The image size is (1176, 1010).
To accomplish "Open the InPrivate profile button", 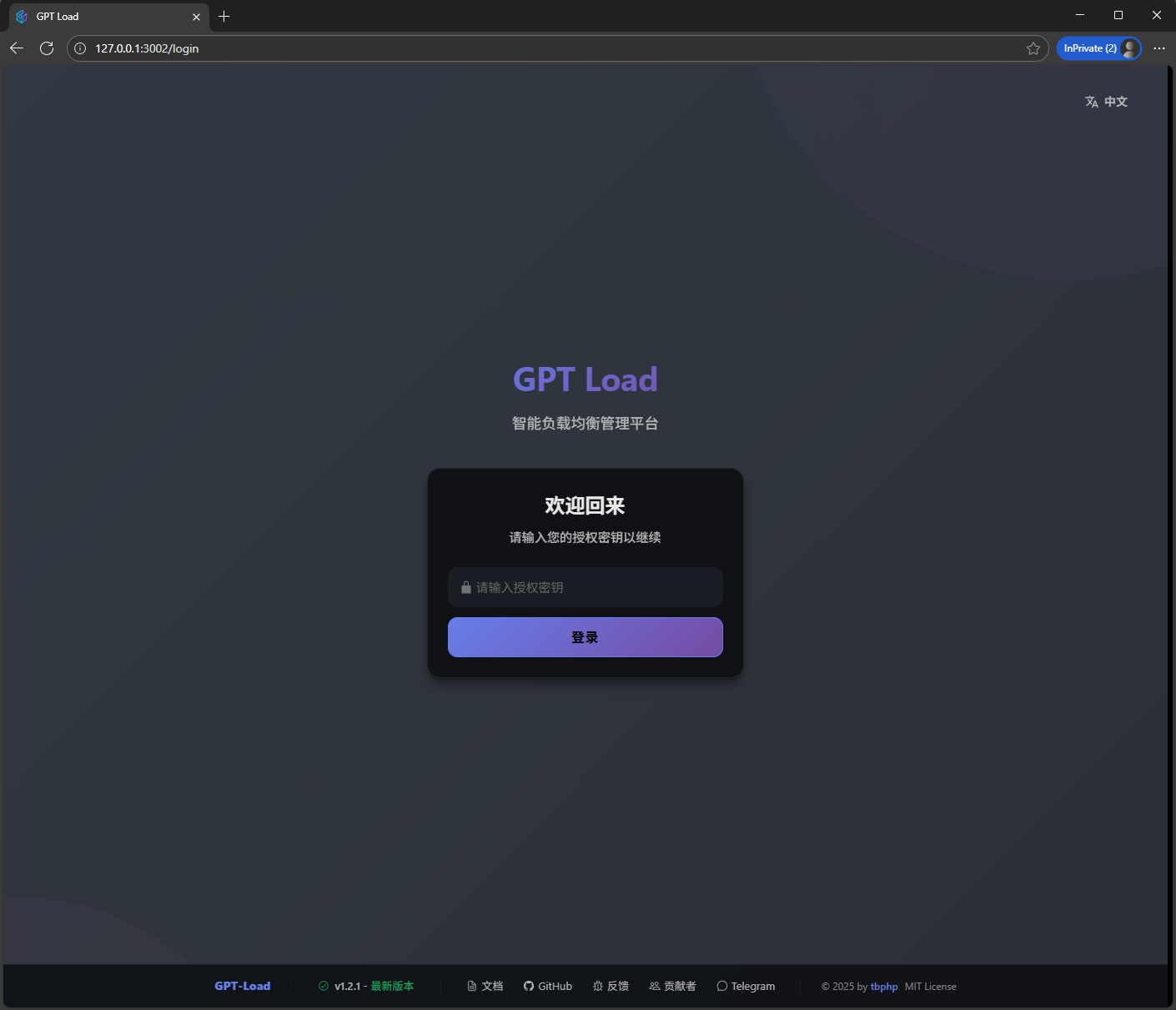I will coord(1098,48).
